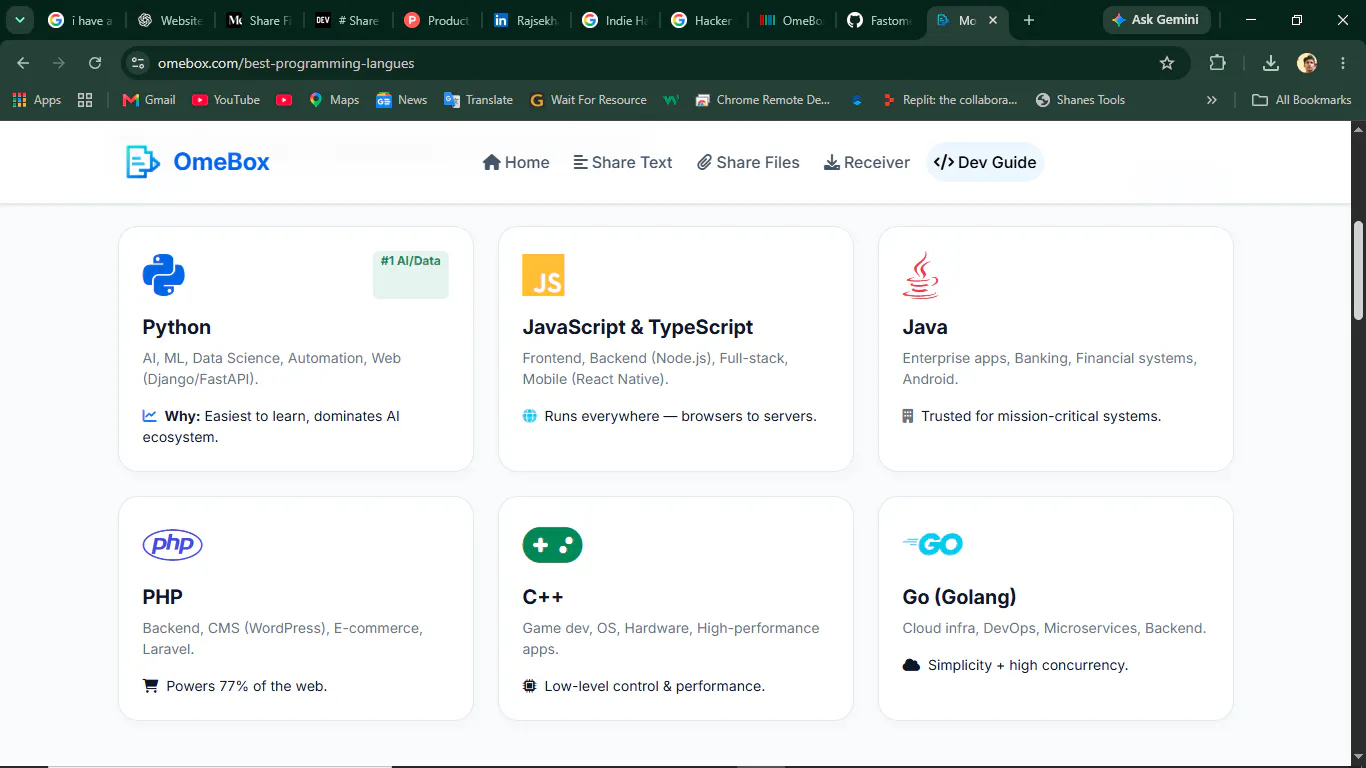Click the Python logo icon
The height and width of the screenshot is (768, 1366).
pos(164,275)
